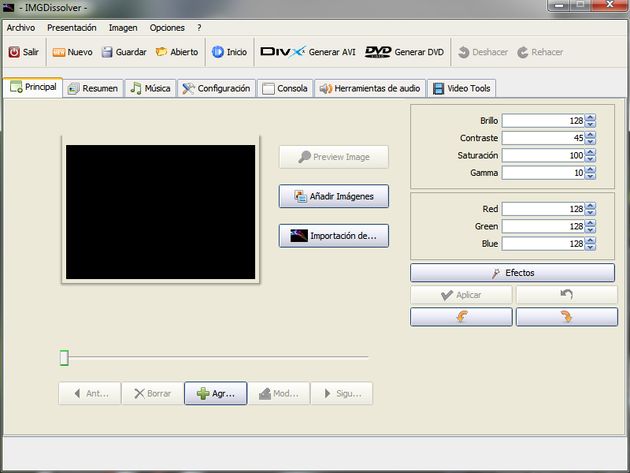630x473 pixels.
Task: Click the Aplicar button
Action: tap(461, 295)
